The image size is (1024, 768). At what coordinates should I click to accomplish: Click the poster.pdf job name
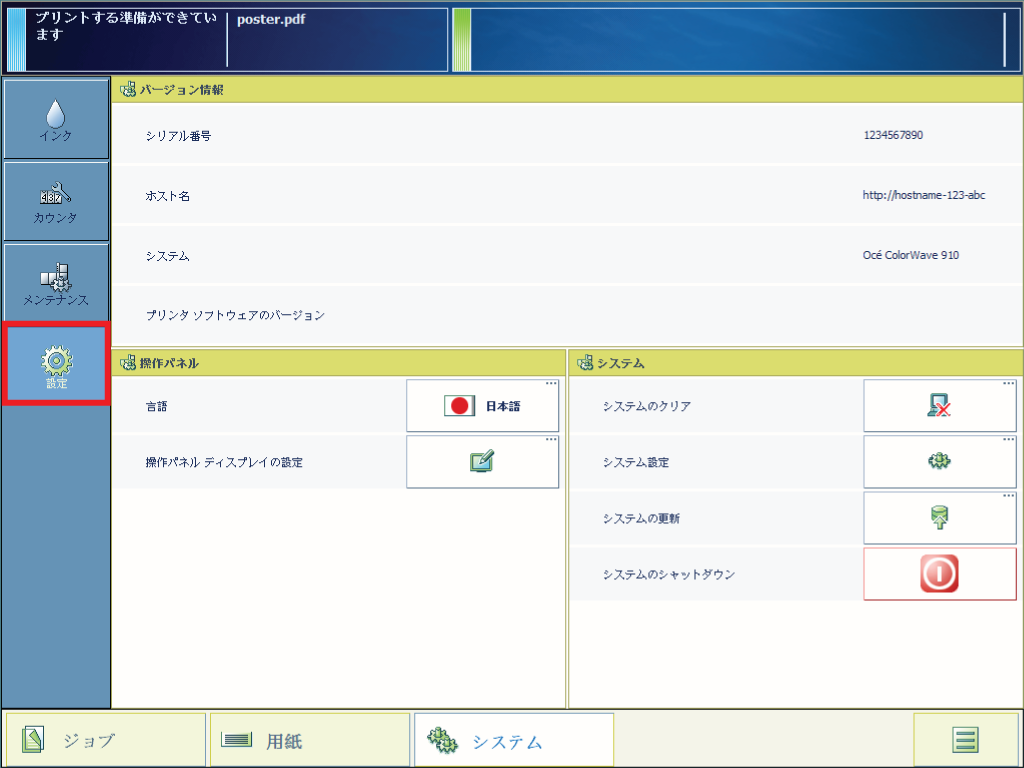point(271,20)
